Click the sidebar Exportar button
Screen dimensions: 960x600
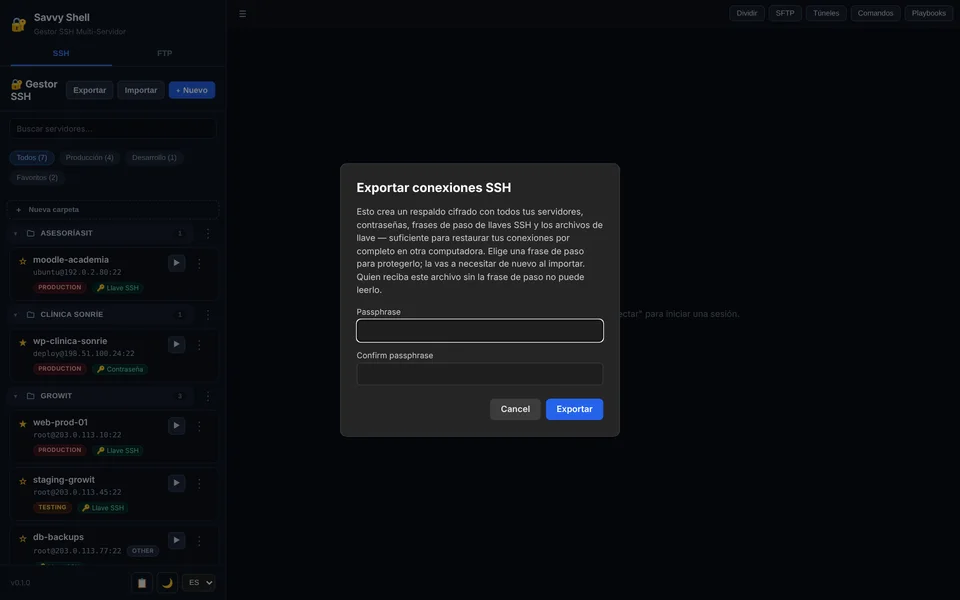[x=89, y=90]
